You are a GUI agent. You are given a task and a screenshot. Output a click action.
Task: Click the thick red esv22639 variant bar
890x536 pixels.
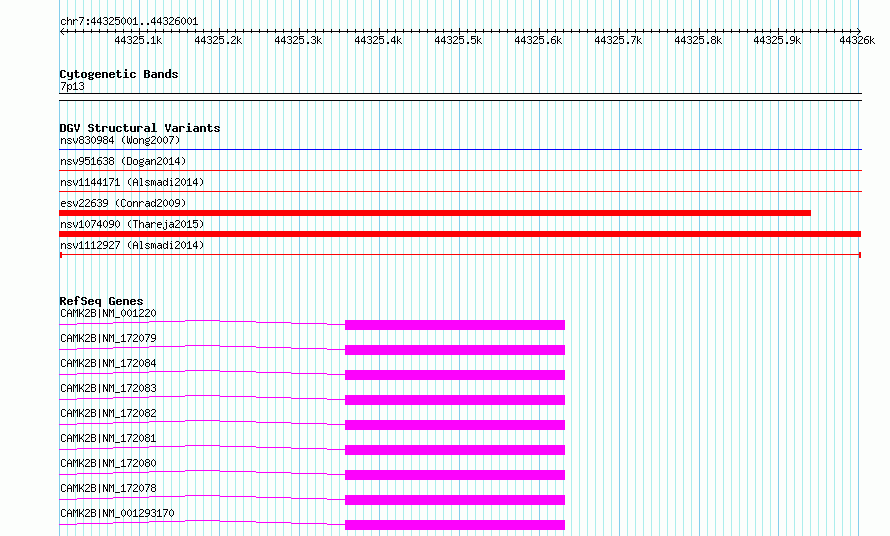435,213
